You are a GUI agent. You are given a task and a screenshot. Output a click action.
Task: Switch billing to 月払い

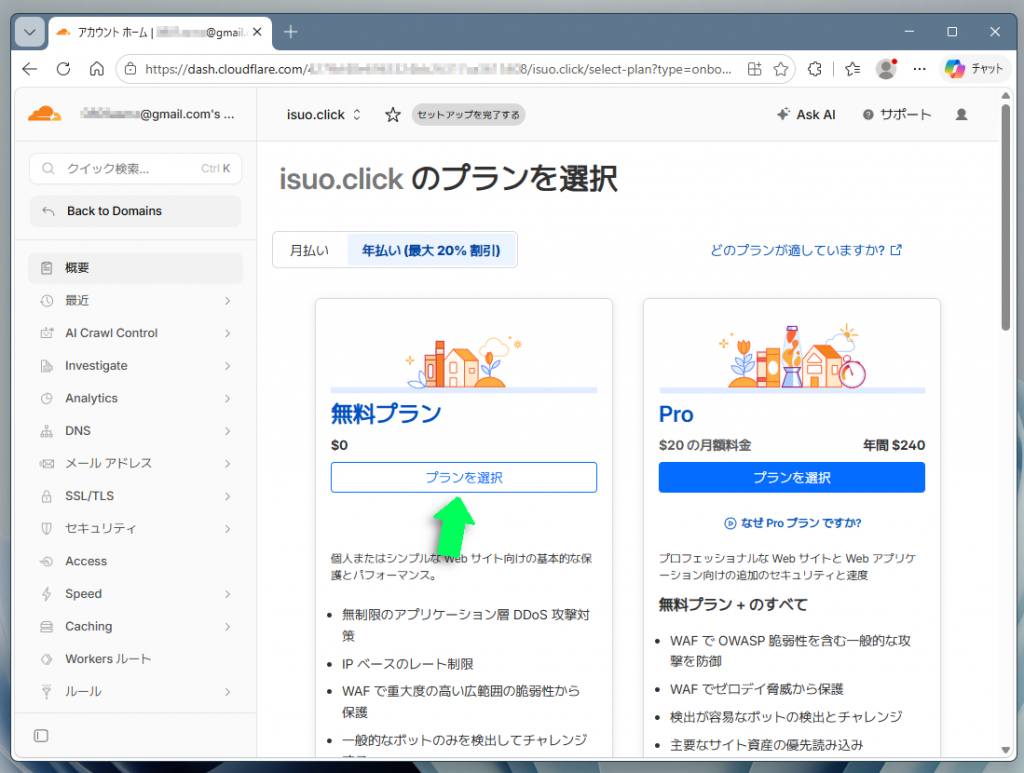(310, 250)
